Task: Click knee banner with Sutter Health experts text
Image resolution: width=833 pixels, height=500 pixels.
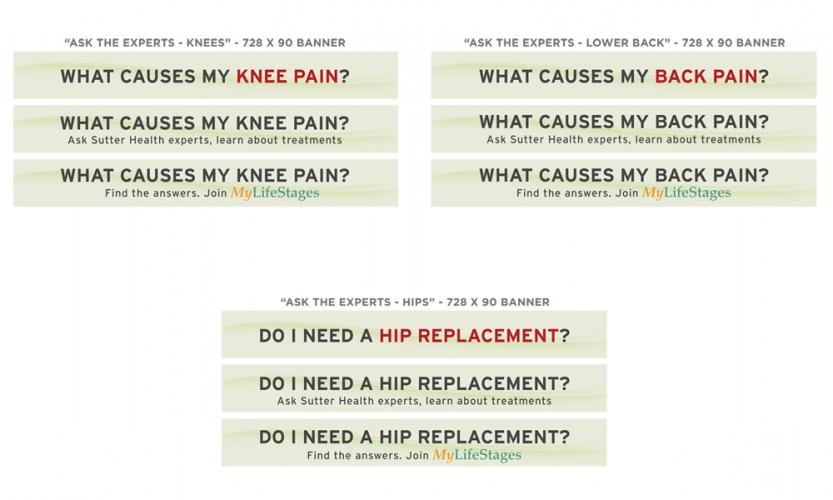Action: click(x=206, y=129)
